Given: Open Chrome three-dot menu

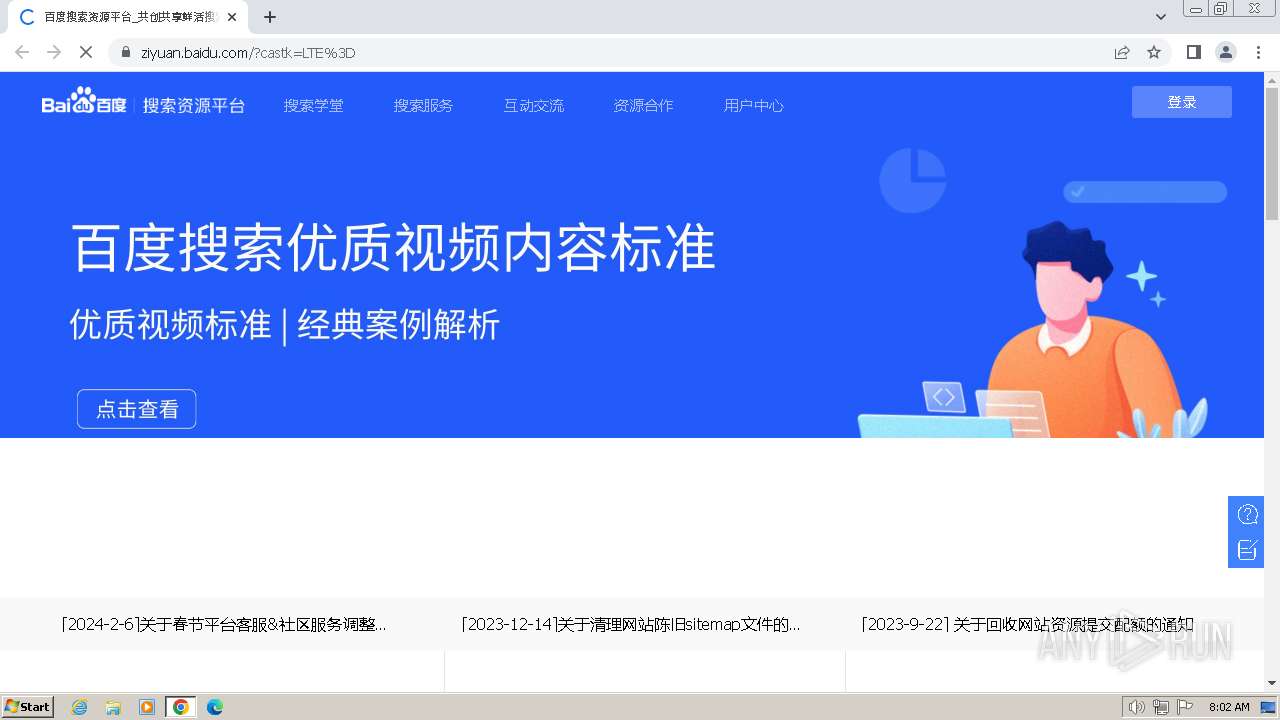Looking at the screenshot, I should [1258, 52].
